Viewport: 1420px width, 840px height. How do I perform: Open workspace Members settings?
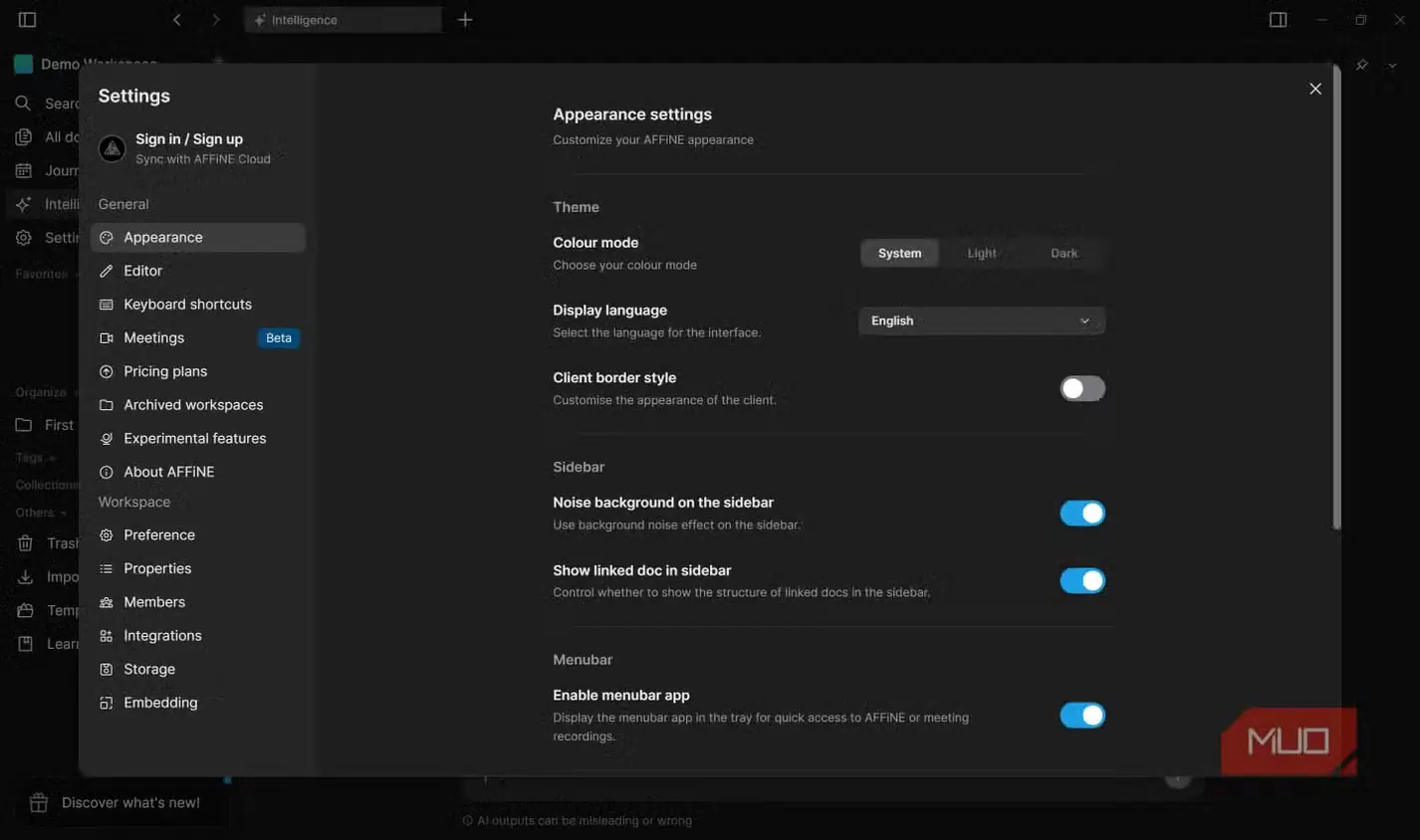click(x=198, y=602)
